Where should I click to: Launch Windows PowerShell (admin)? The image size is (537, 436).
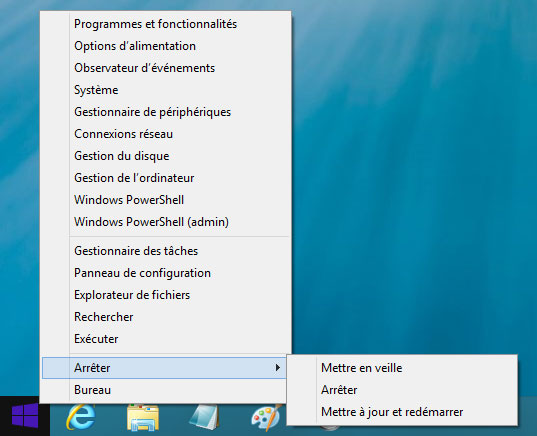166,222
